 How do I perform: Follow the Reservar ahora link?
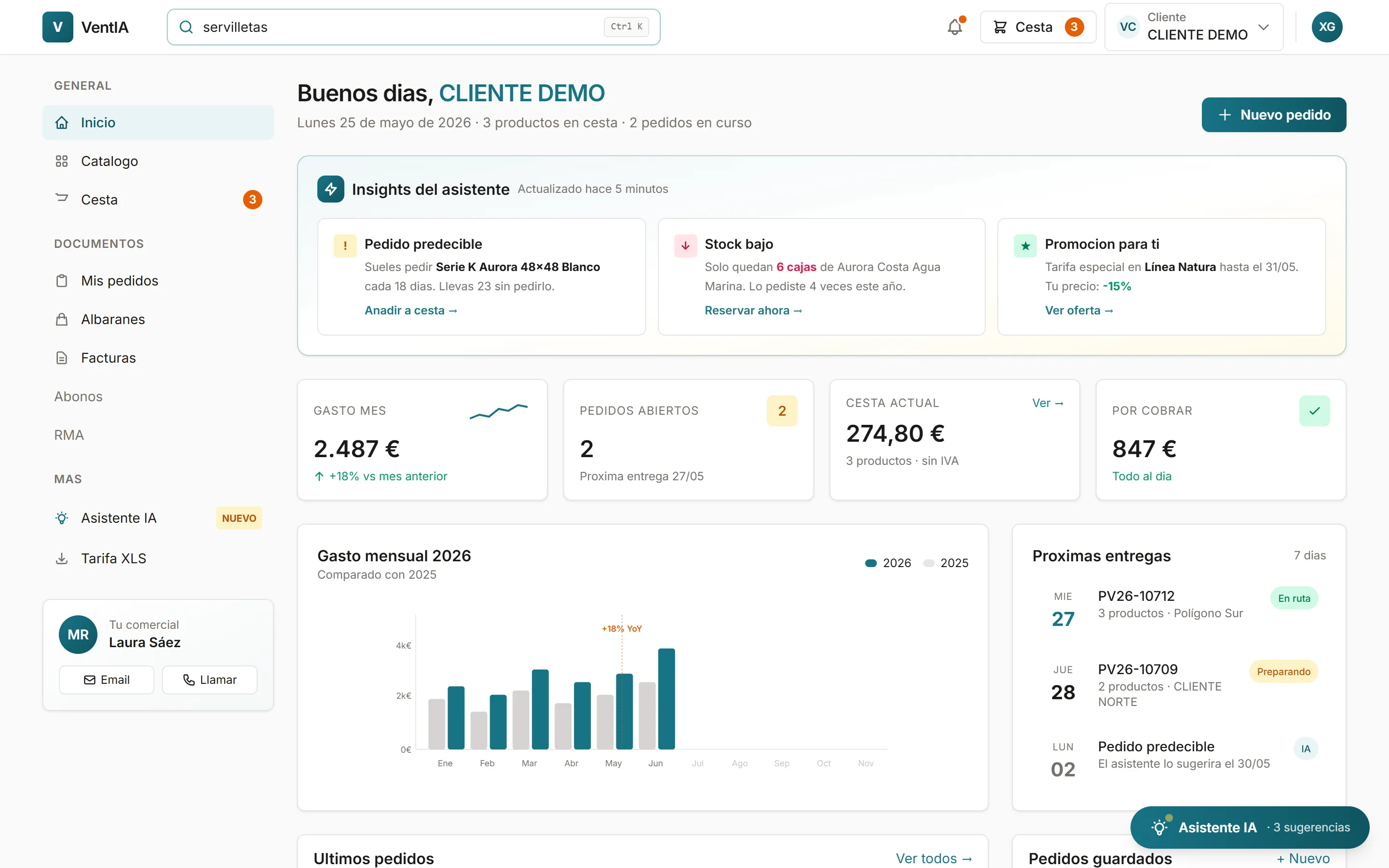point(753,310)
